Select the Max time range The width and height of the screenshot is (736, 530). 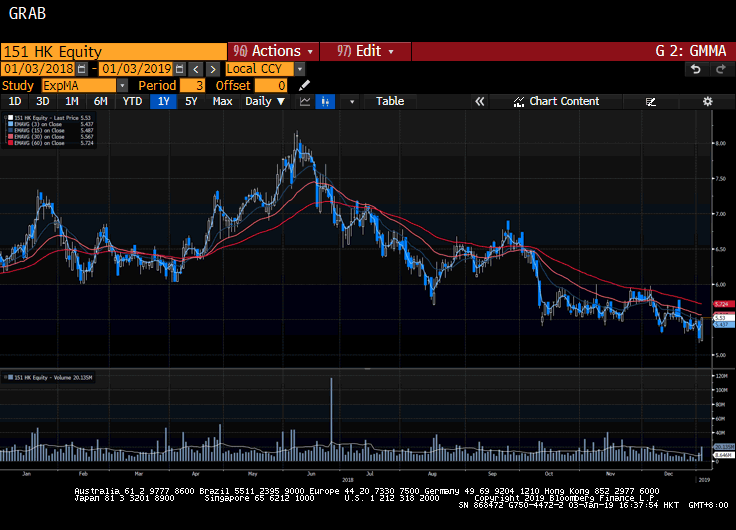(222, 101)
